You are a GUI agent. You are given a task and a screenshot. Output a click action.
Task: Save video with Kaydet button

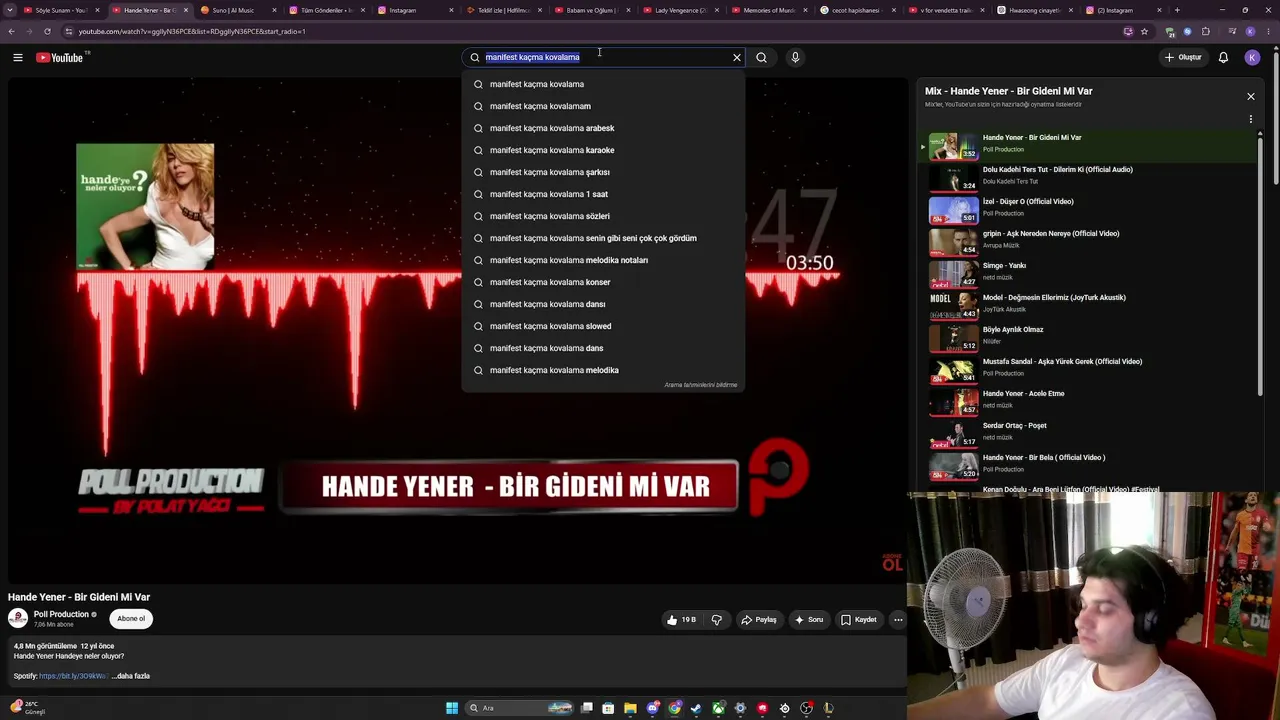[859, 620]
